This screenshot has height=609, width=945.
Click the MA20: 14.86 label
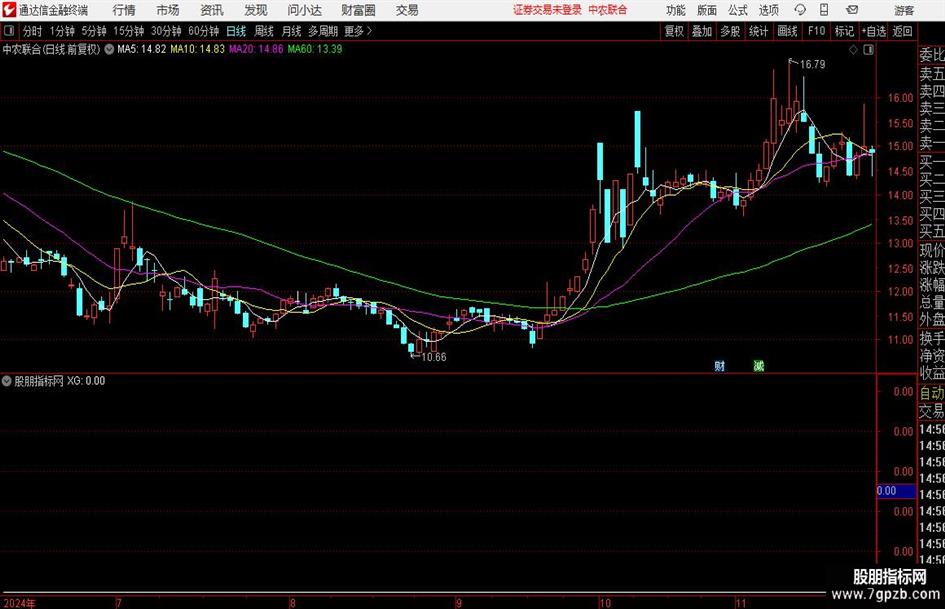256,49
